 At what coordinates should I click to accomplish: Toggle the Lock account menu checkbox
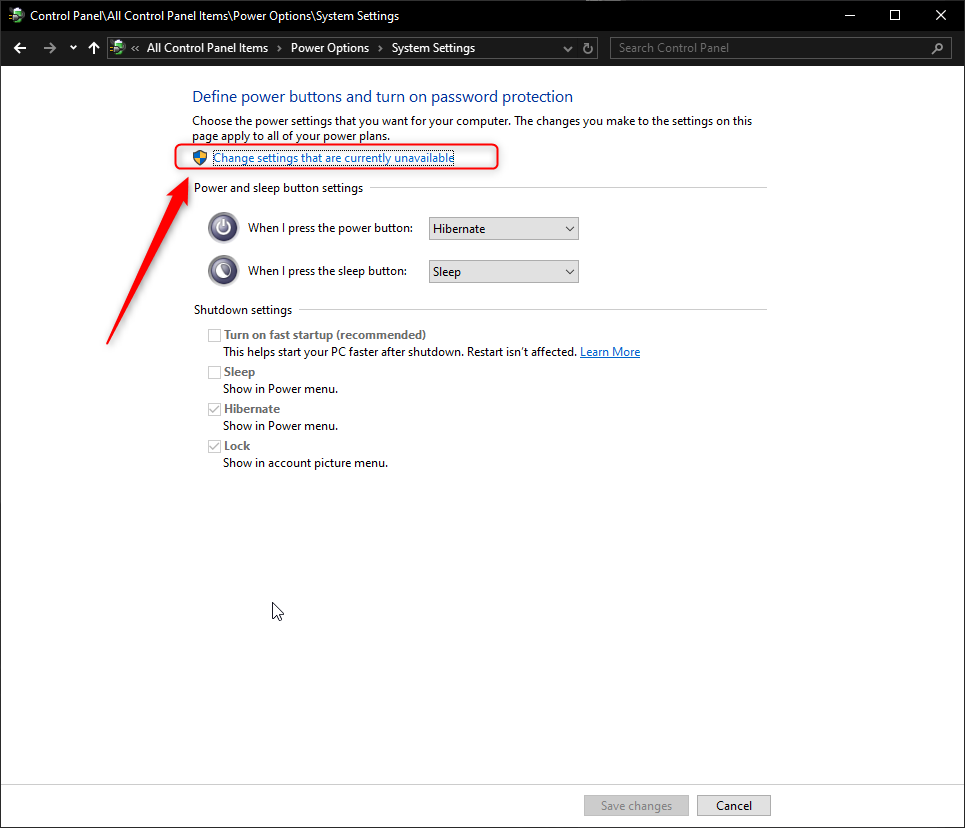point(214,446)
